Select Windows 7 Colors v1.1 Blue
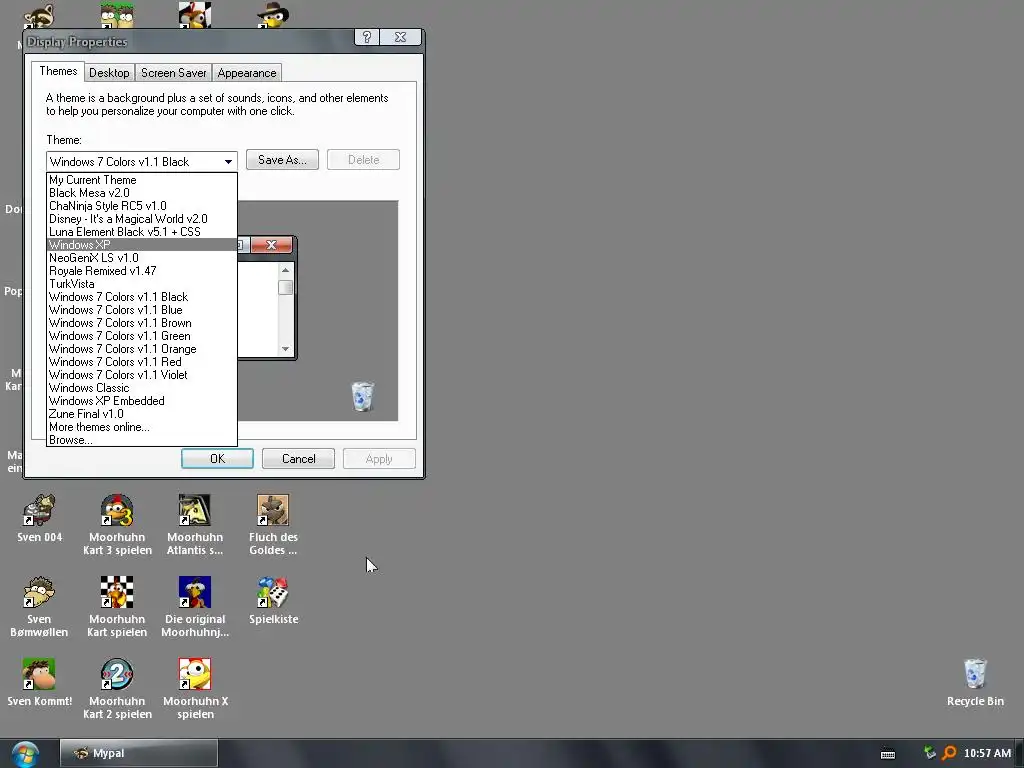This screenshot has width=1024, height=768. pyautogui.click(x=142, y=310)
